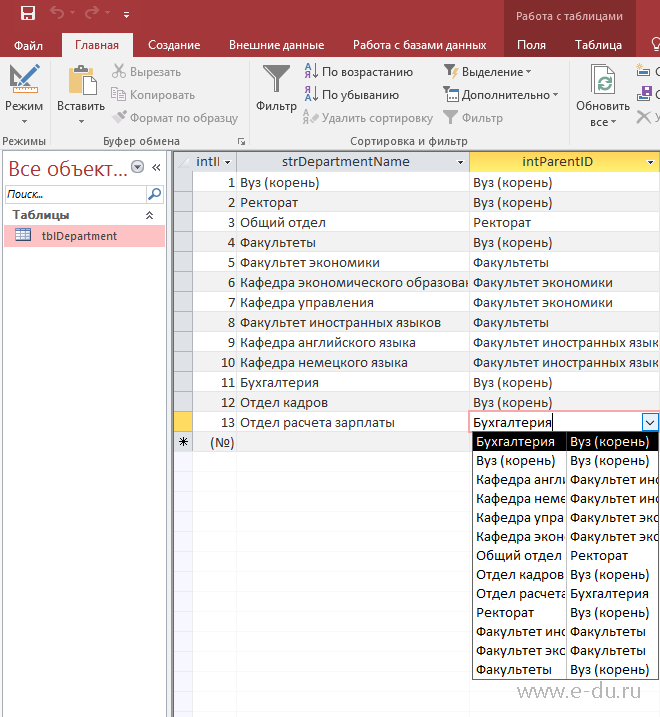Click the new record row selector asterisk
The image size is (660, 717).
[183, 442]
